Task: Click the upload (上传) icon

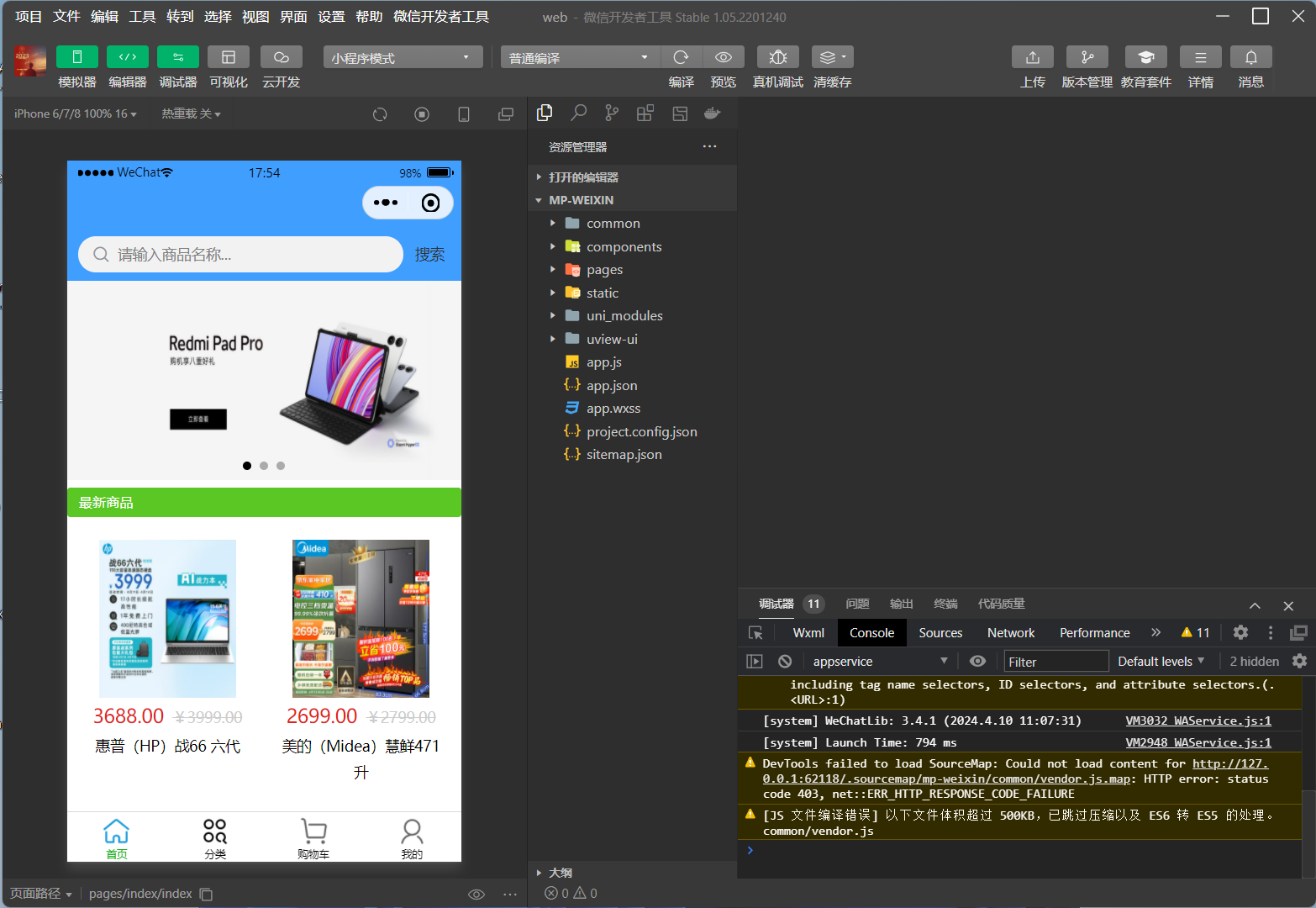Action: point(1033,57)
